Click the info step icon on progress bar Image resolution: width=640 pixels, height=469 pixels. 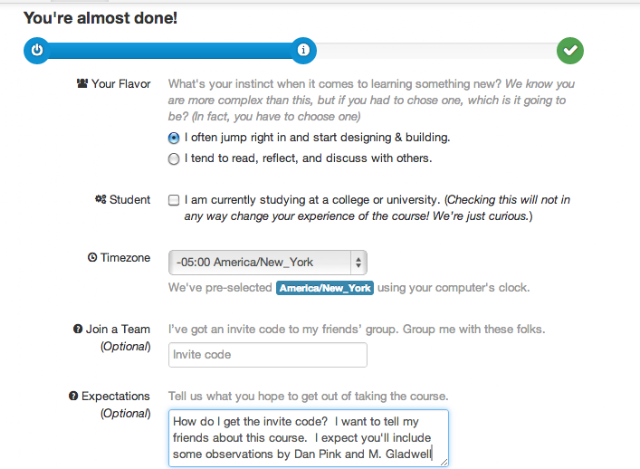pos(303,49)
